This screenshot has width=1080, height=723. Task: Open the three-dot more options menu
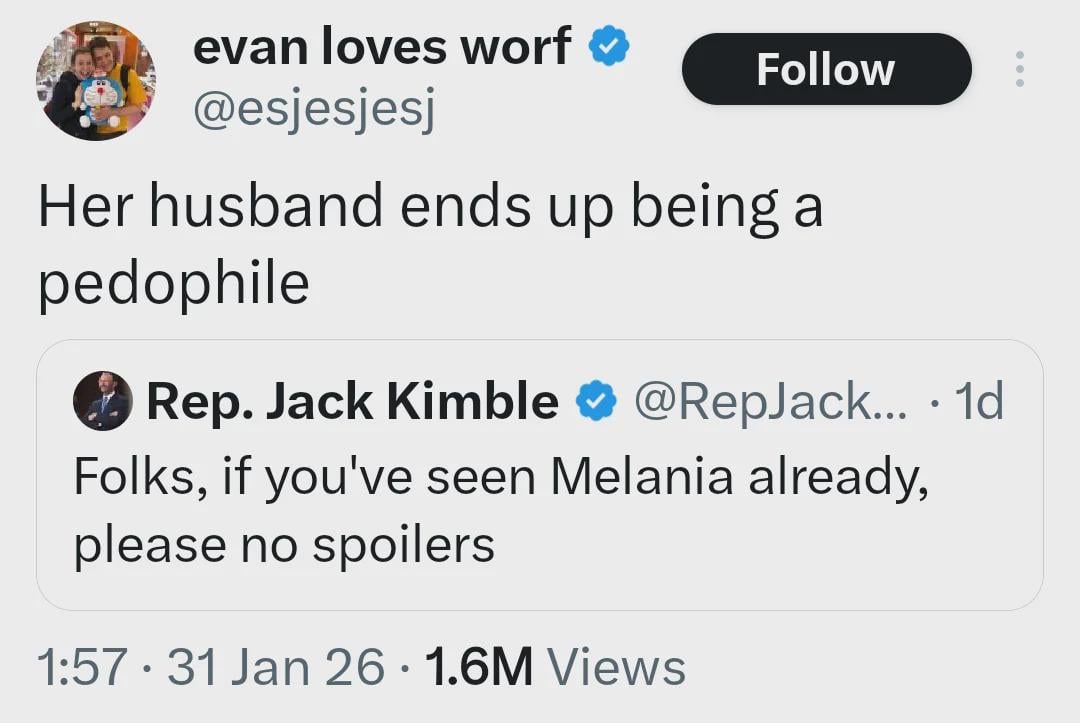[x=1019, y=69]
